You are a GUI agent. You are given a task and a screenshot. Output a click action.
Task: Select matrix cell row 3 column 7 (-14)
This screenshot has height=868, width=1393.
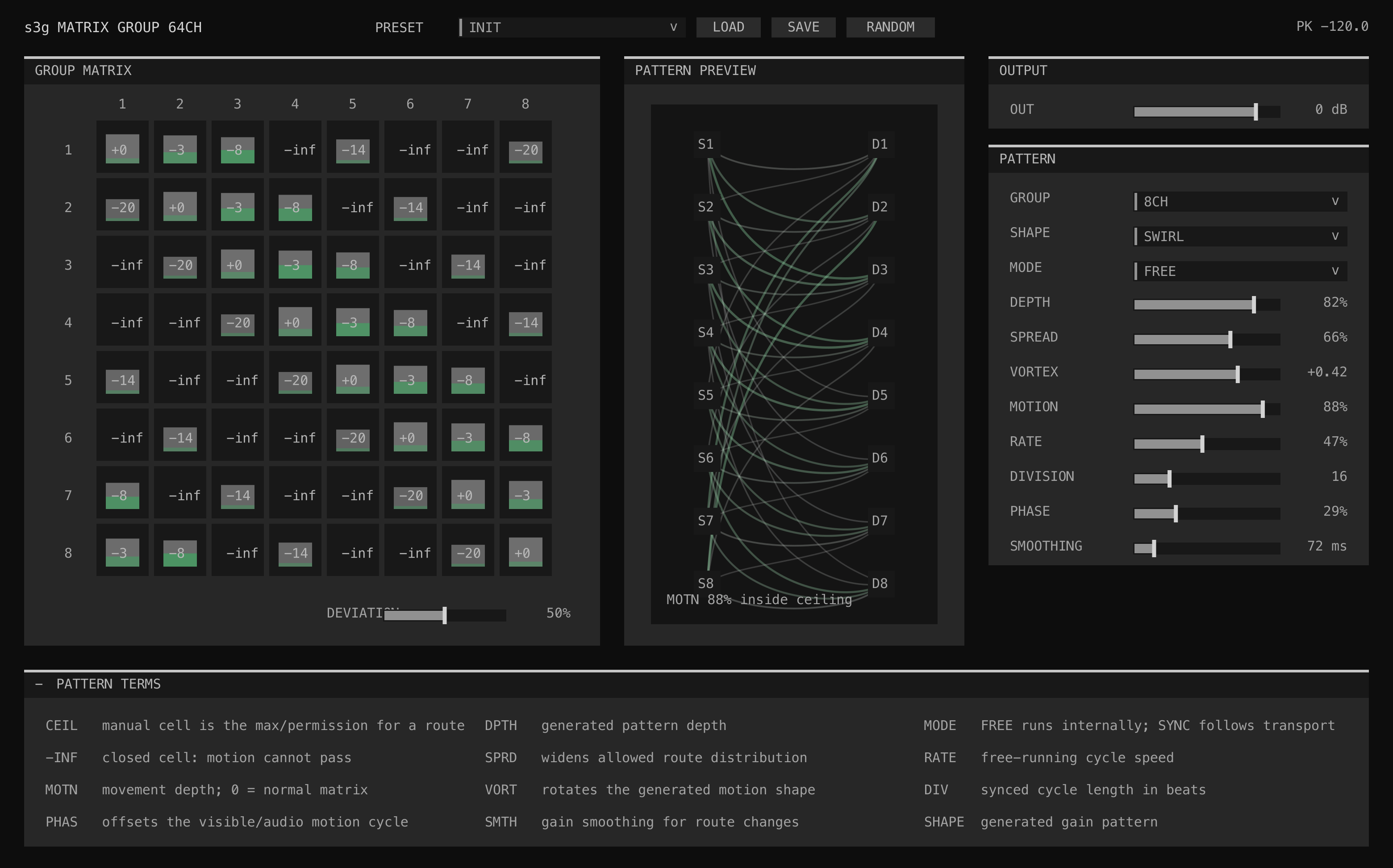click(x=468, y=262)
